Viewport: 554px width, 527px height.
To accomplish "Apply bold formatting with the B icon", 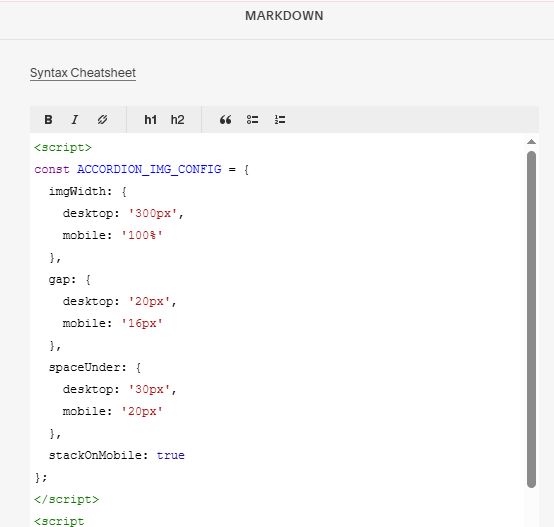I will (48, 120).
